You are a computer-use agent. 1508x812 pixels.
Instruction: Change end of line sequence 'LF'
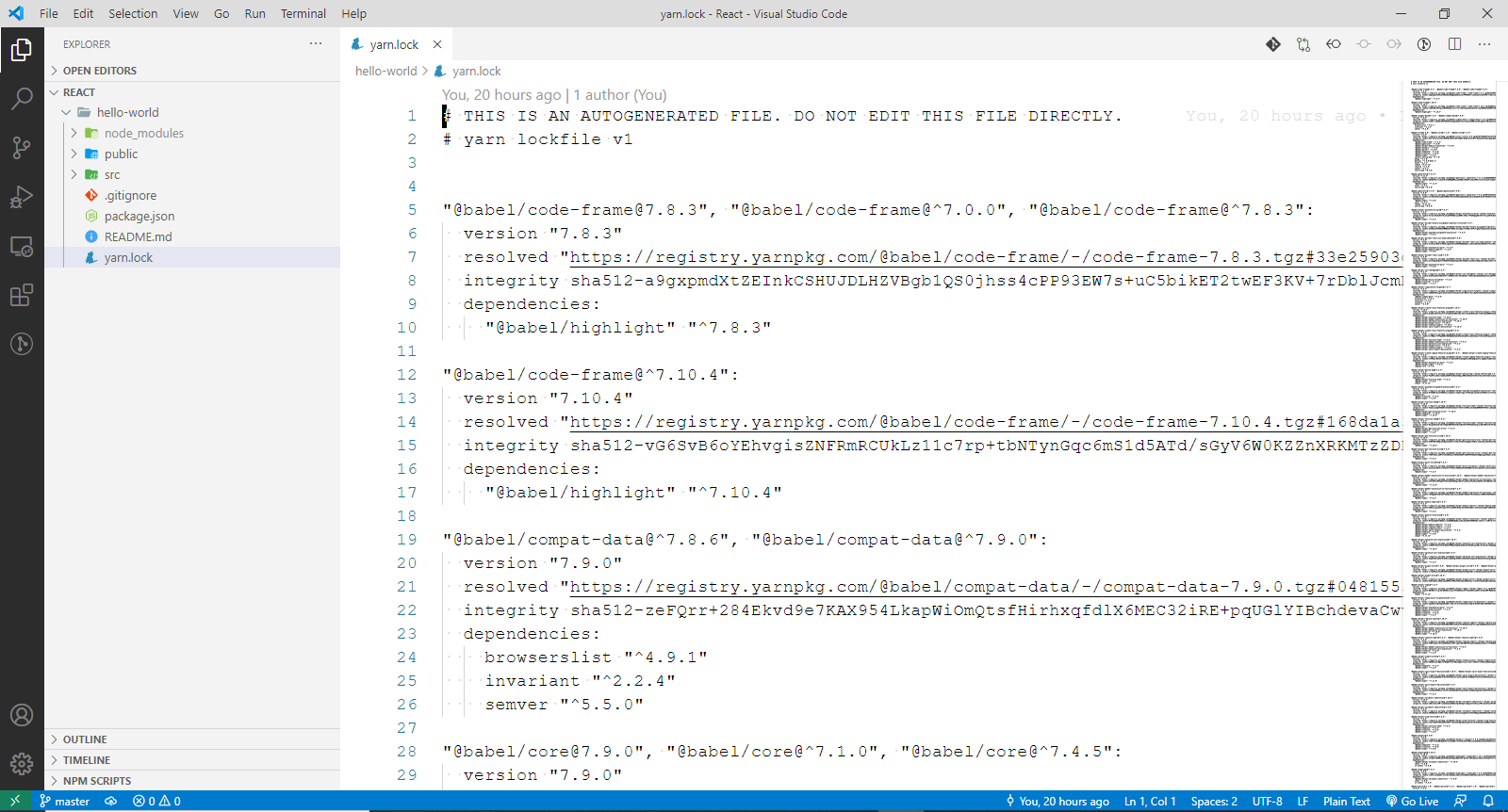click(1303, 801)
